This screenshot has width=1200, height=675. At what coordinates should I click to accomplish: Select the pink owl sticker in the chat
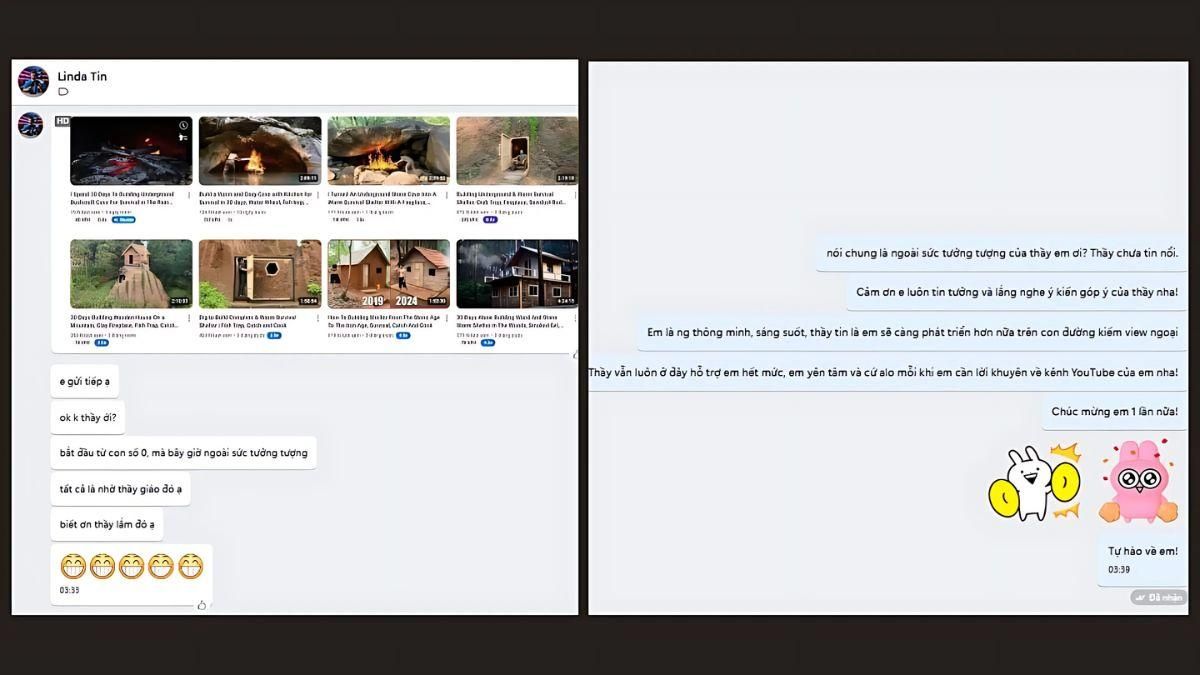click(1137, 480)
